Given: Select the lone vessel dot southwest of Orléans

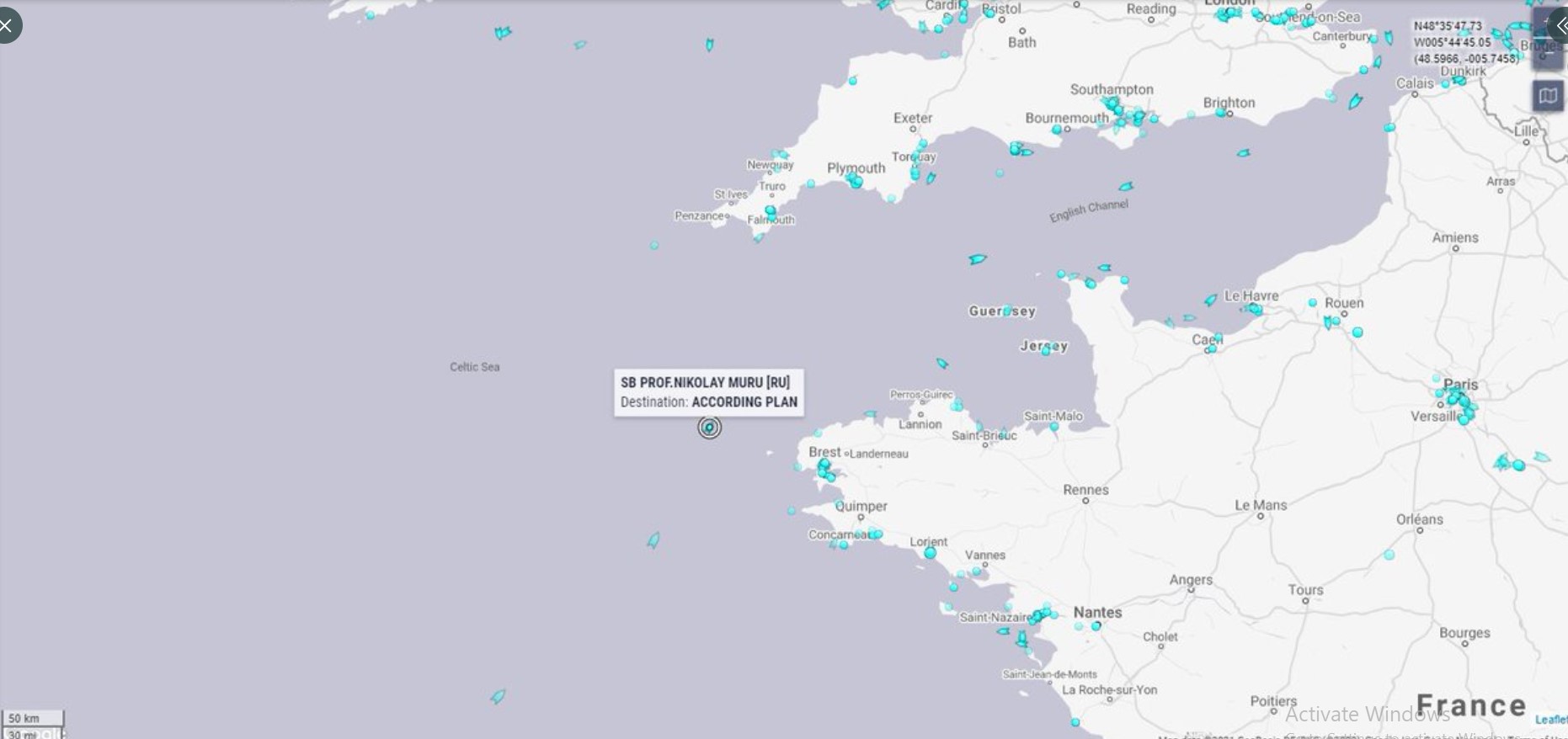Looking at the screenshot, I should point(1389,555).
